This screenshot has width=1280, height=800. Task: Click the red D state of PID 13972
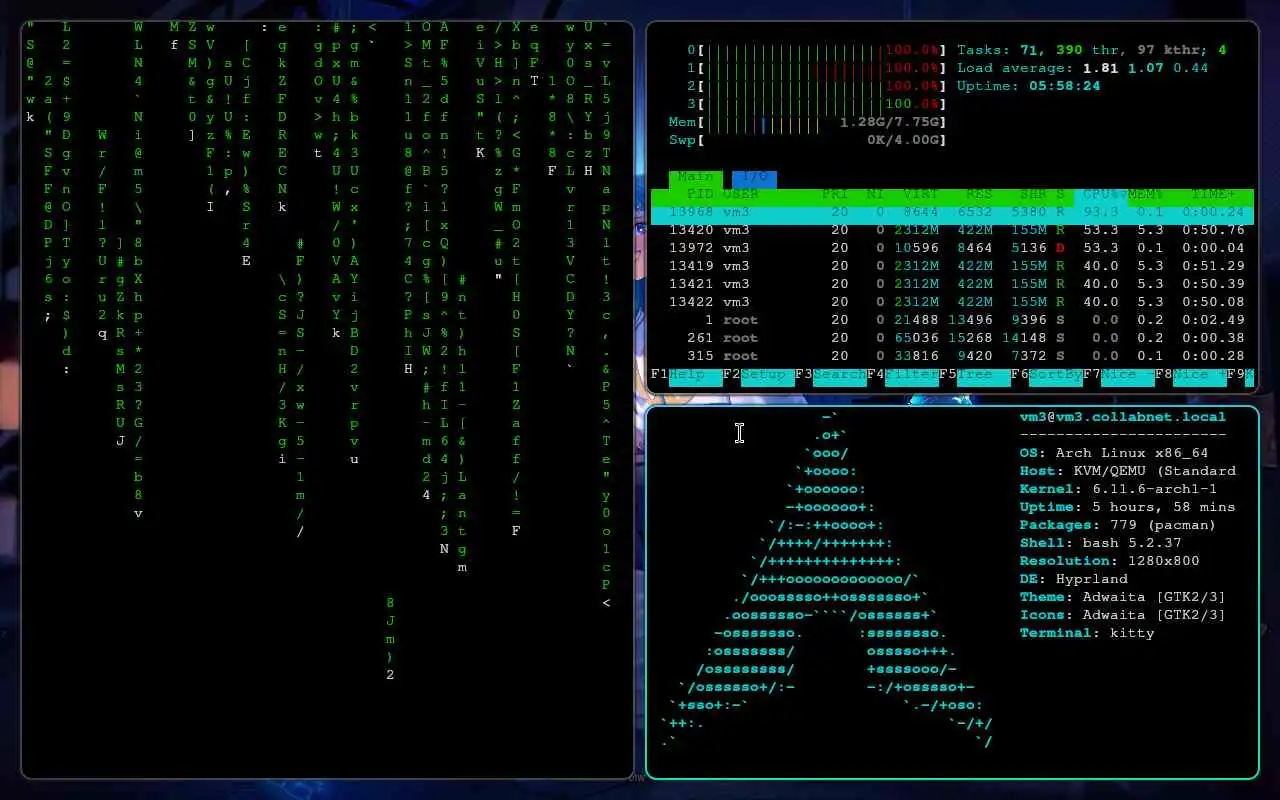1061,248
